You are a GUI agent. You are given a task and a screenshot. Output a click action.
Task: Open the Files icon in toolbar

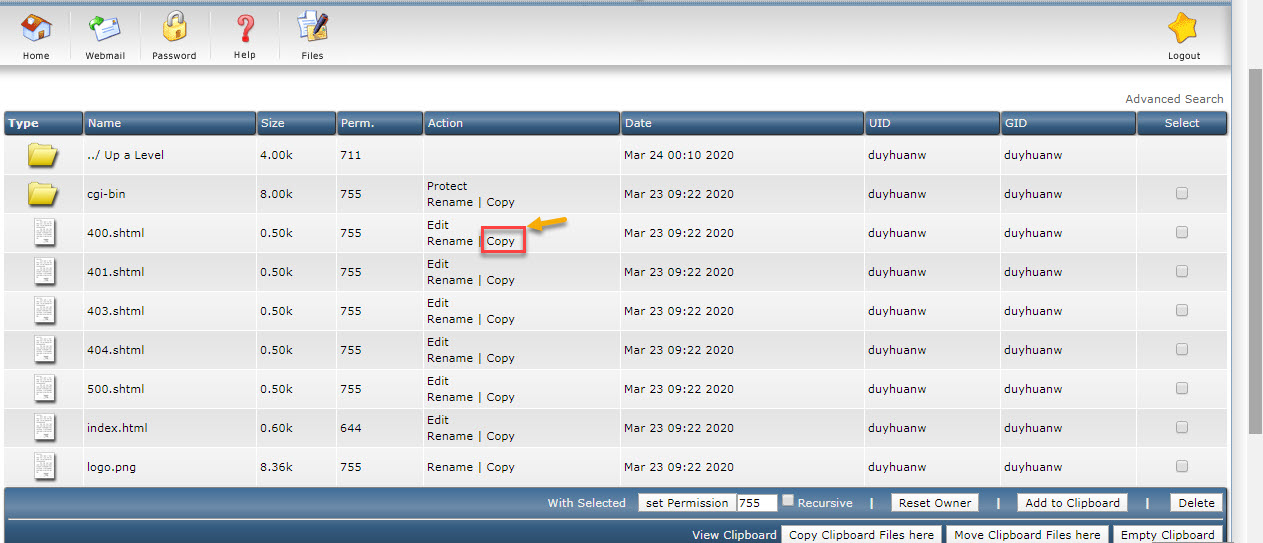[x=312, y=28]
